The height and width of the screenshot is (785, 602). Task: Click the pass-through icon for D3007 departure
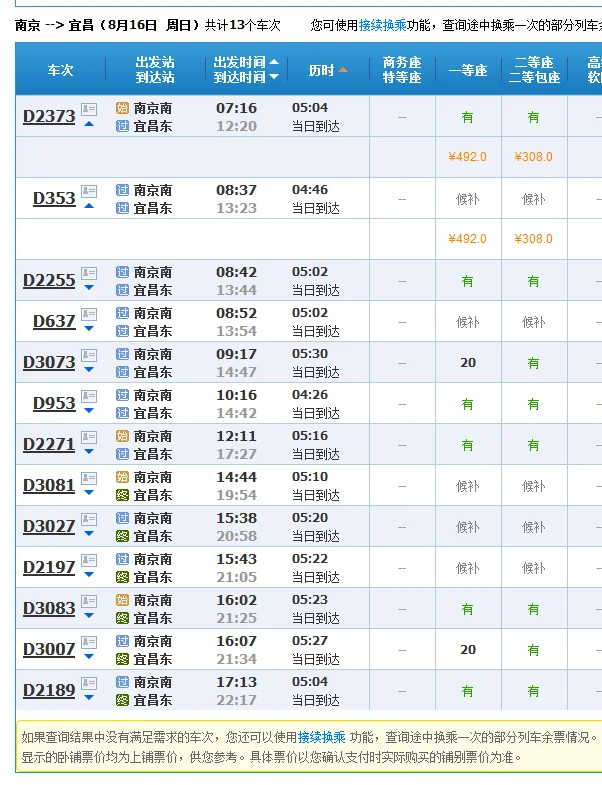pos(123,642)
